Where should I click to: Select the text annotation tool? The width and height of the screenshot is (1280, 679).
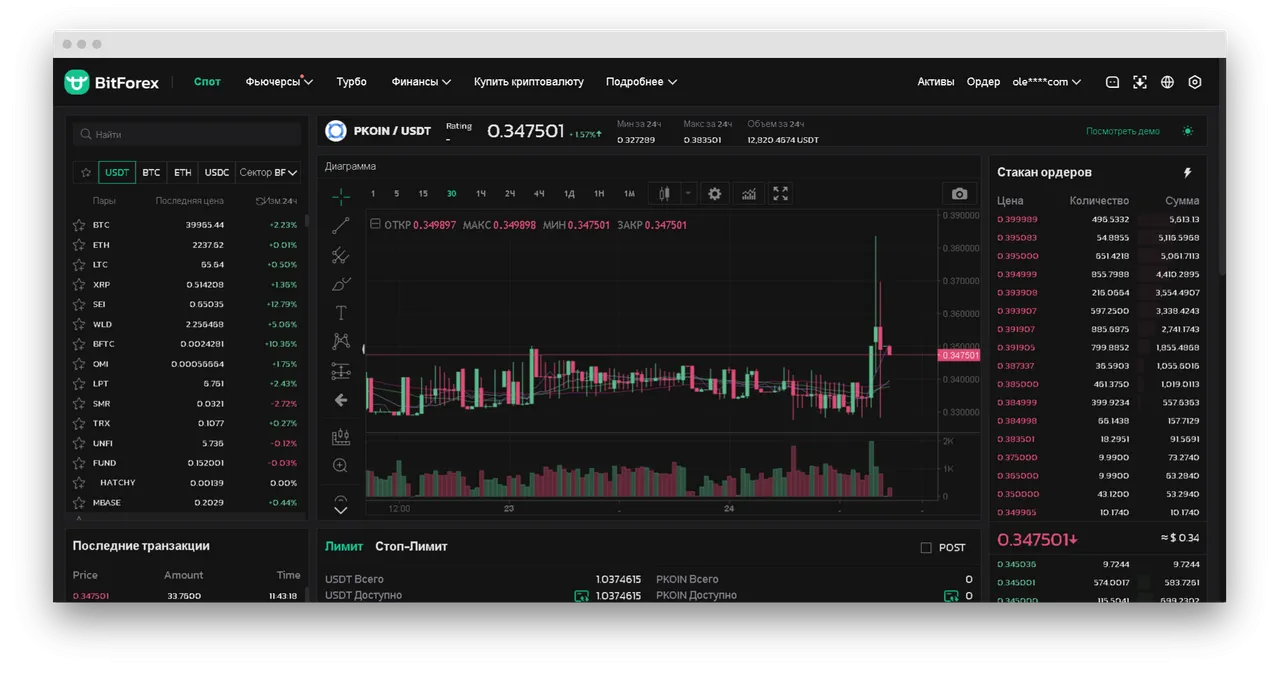point(341,313)
